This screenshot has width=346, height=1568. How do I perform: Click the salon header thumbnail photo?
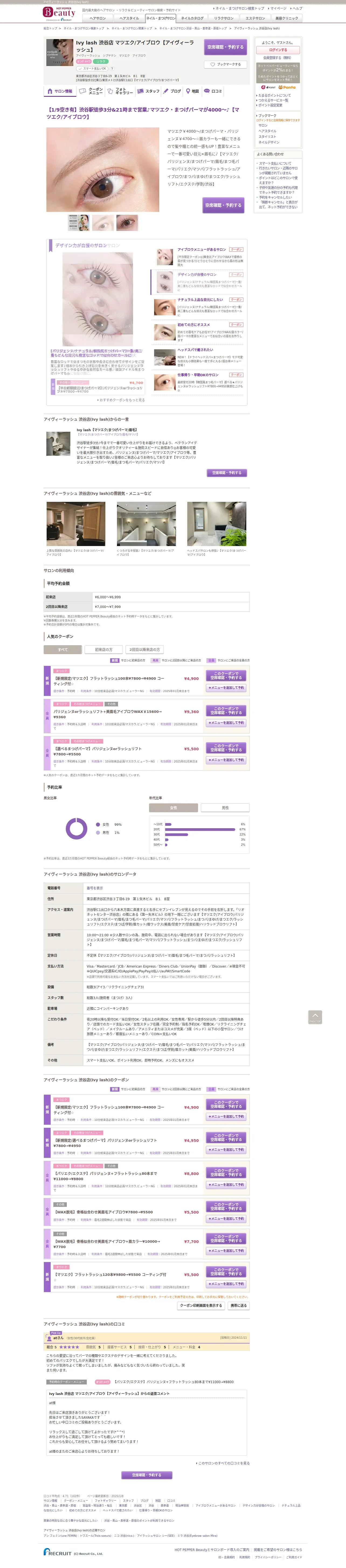(x=60, y=53)
